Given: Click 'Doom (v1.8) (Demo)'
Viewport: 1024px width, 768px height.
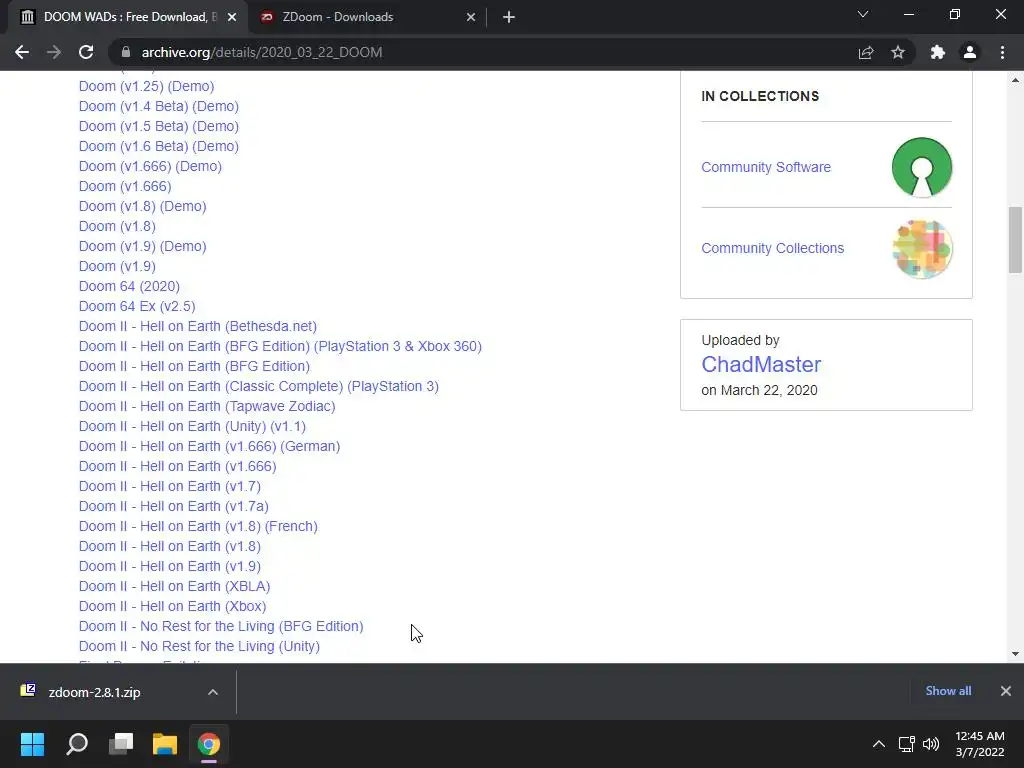Looking at the screenshot, I should 142,206.
